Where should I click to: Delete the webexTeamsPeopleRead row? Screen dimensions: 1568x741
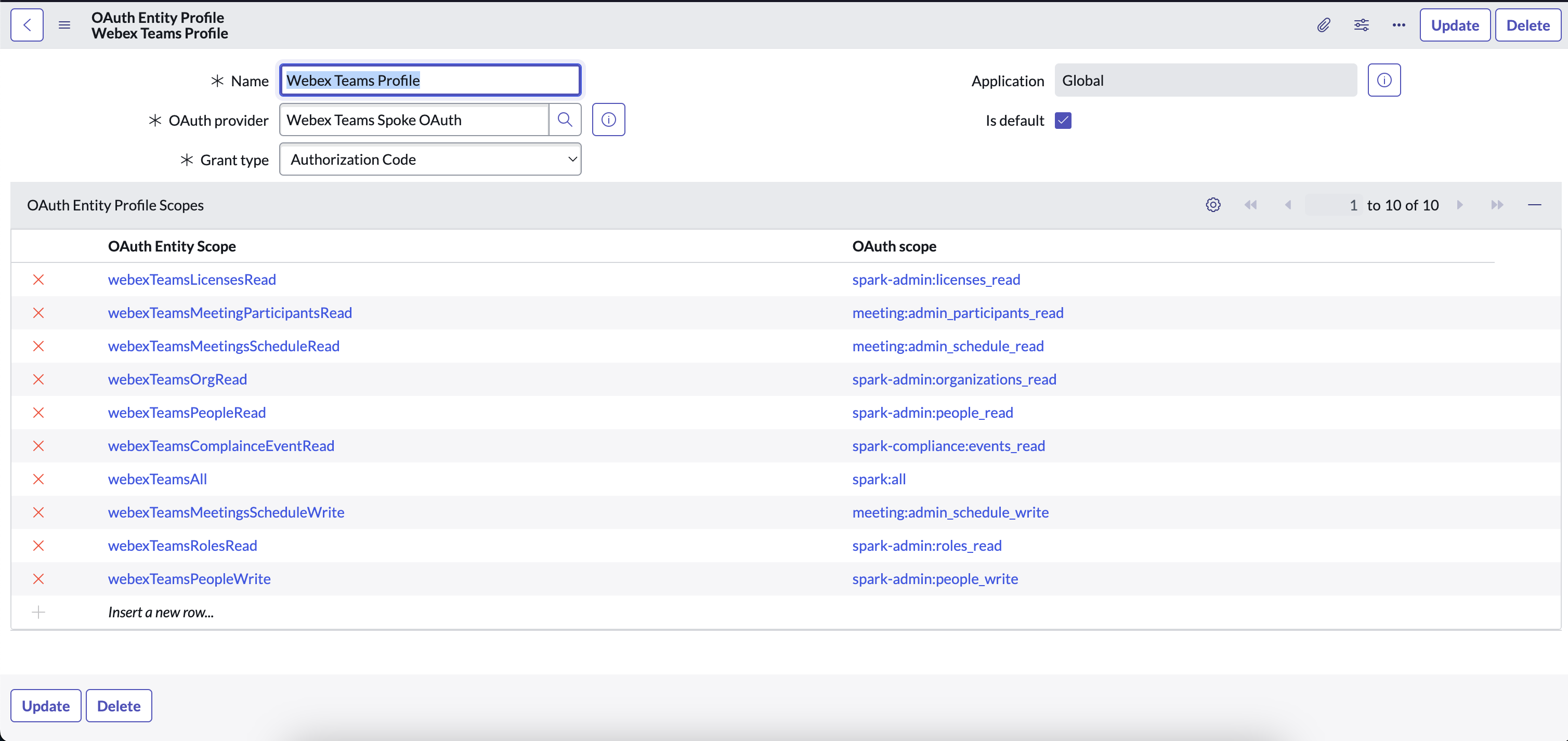click(x=38, y=413)
